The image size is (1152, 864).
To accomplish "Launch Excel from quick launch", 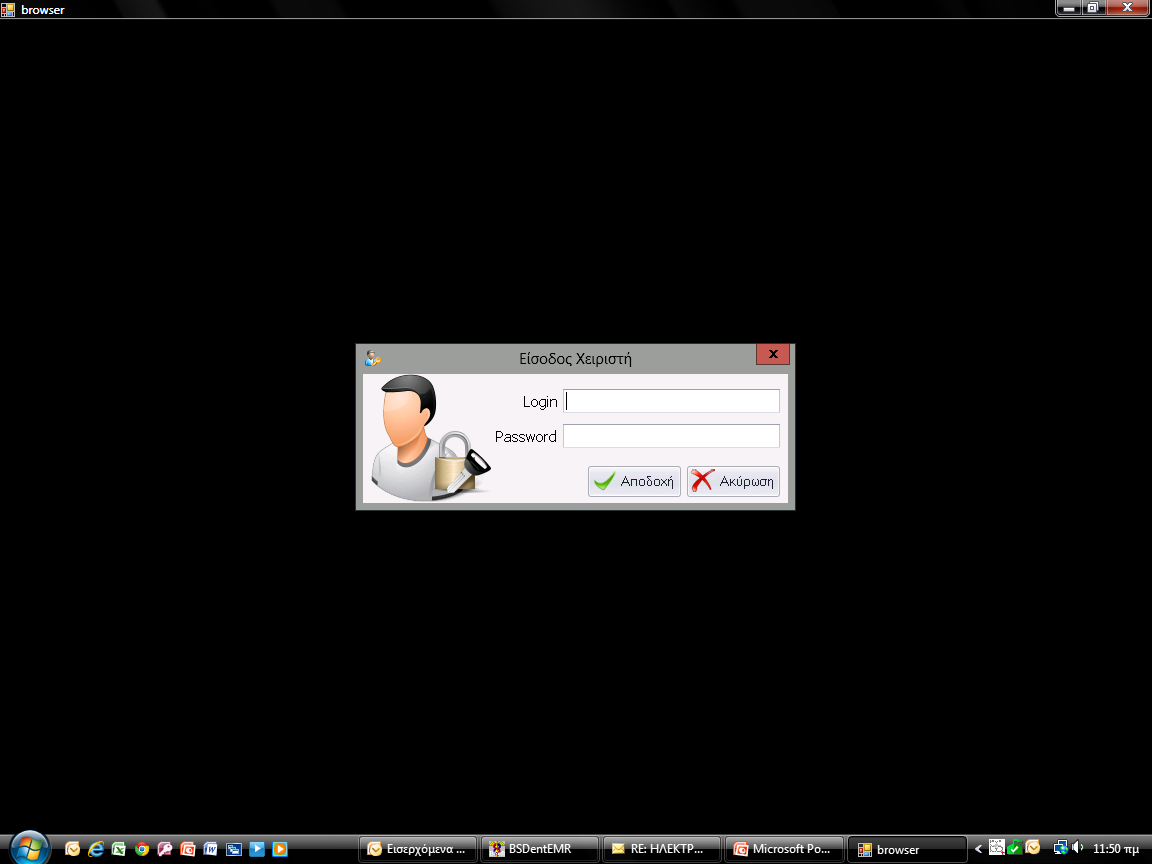I will click(118, 849).
